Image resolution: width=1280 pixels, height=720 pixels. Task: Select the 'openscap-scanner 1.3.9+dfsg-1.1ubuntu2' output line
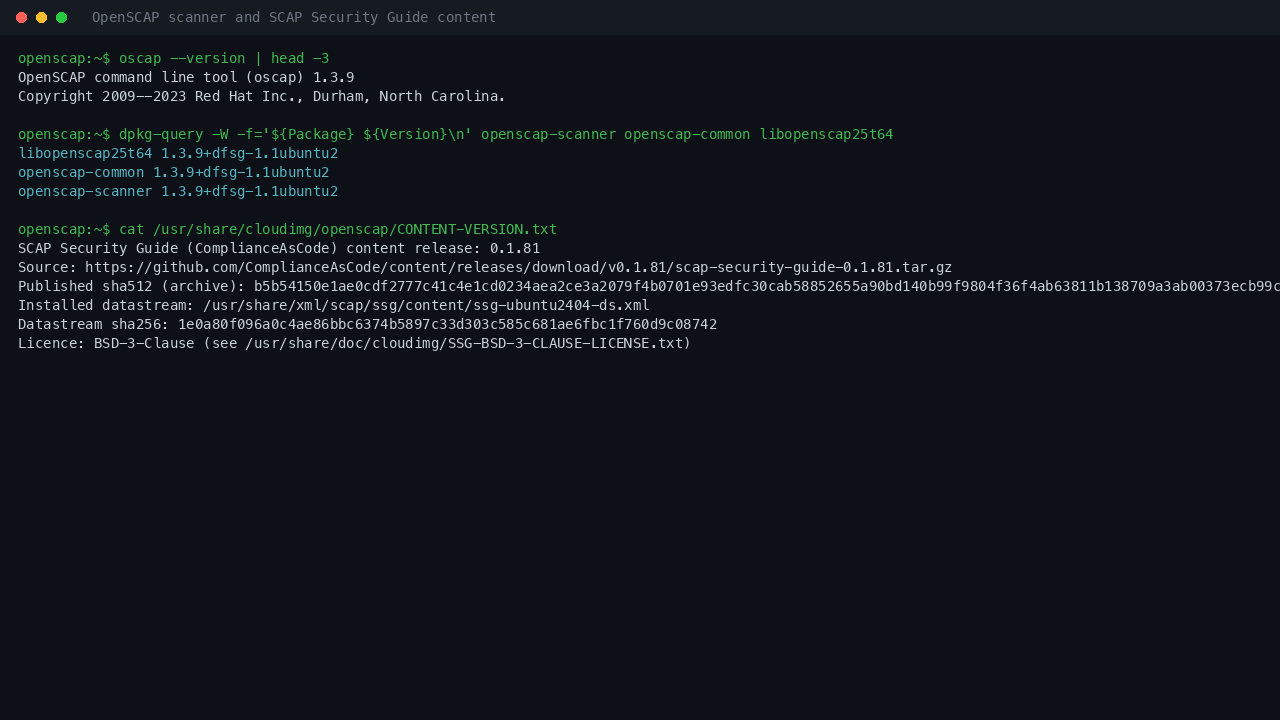pos(178,191)
